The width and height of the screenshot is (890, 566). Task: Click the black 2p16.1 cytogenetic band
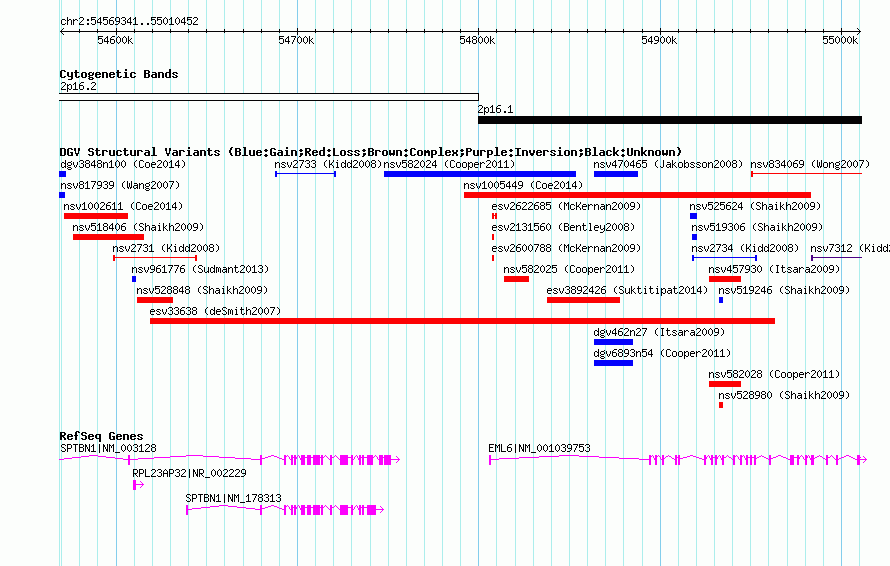[x=670, y=120]
